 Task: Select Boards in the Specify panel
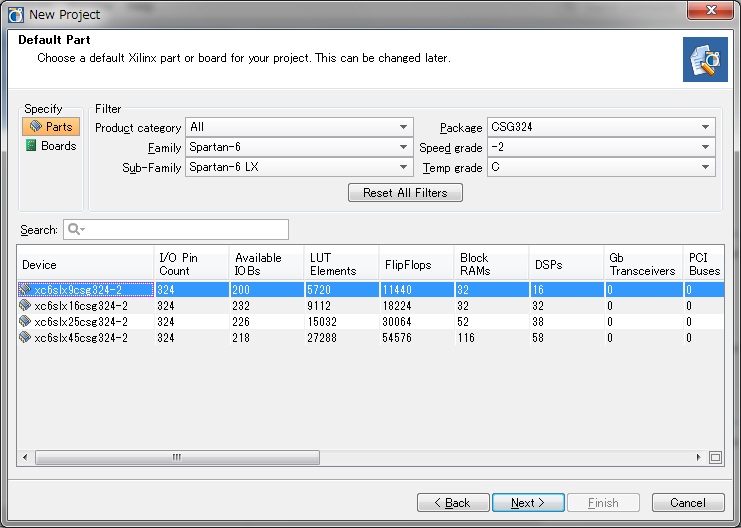tap(51, 146)
